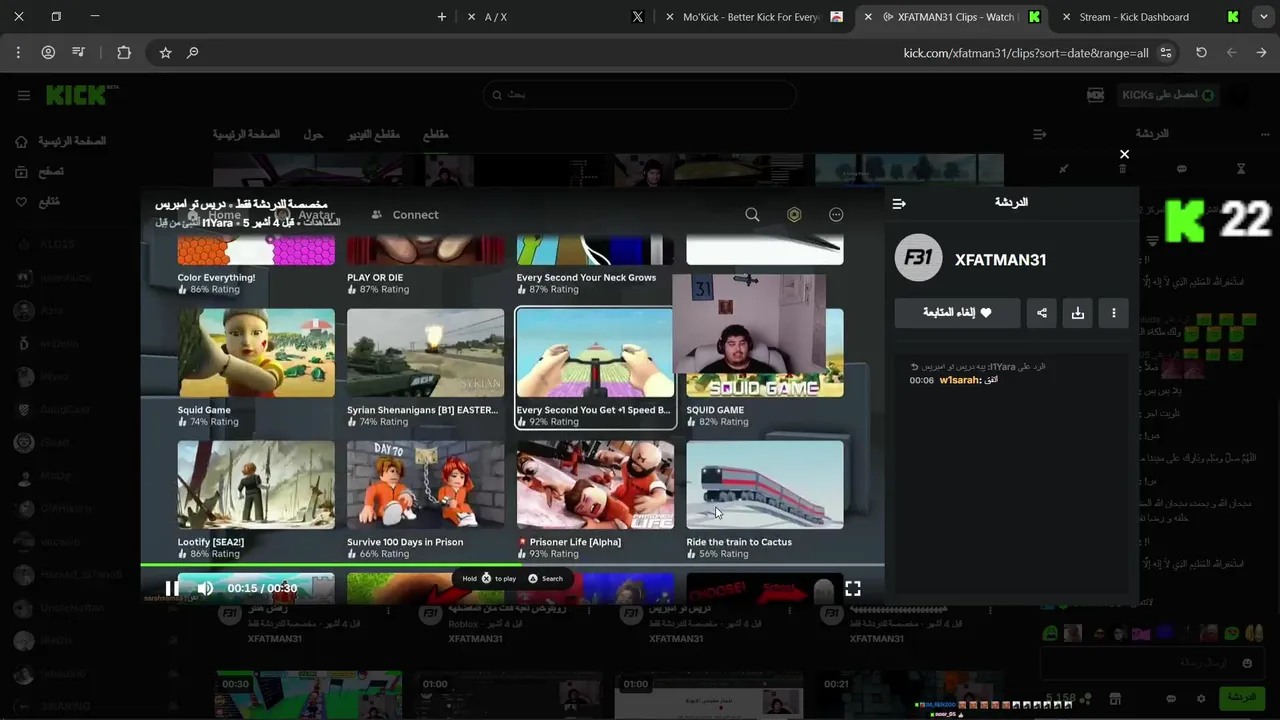
Task: Close the XFATMAN31 Clips browser tab
Action: tap(868, 17)
